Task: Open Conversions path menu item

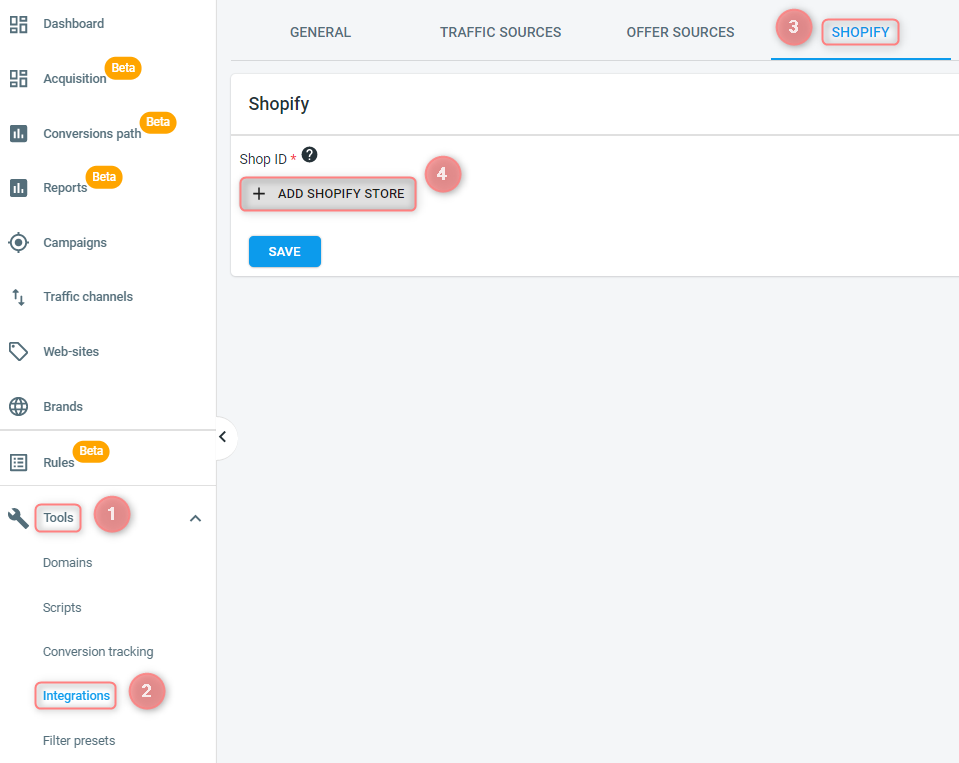Action: point(92,133)
